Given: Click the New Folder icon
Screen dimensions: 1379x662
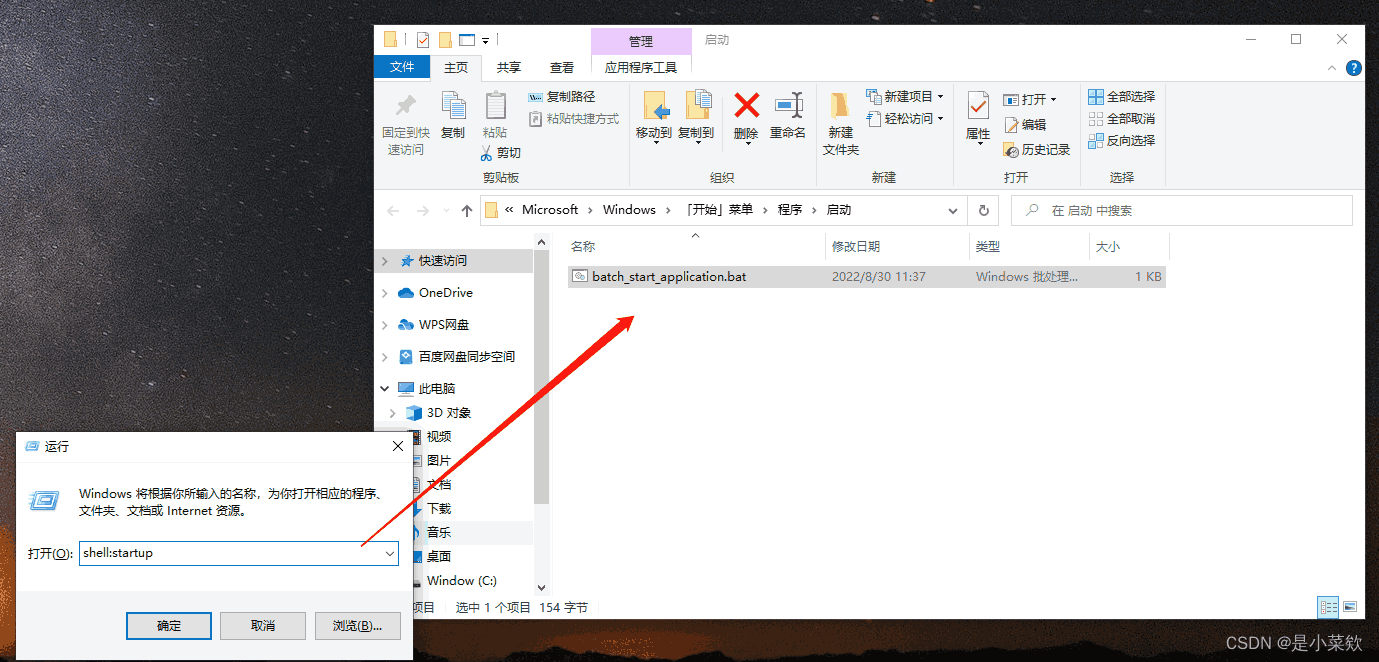Looking at the screenshot, I should coord(840,106).
